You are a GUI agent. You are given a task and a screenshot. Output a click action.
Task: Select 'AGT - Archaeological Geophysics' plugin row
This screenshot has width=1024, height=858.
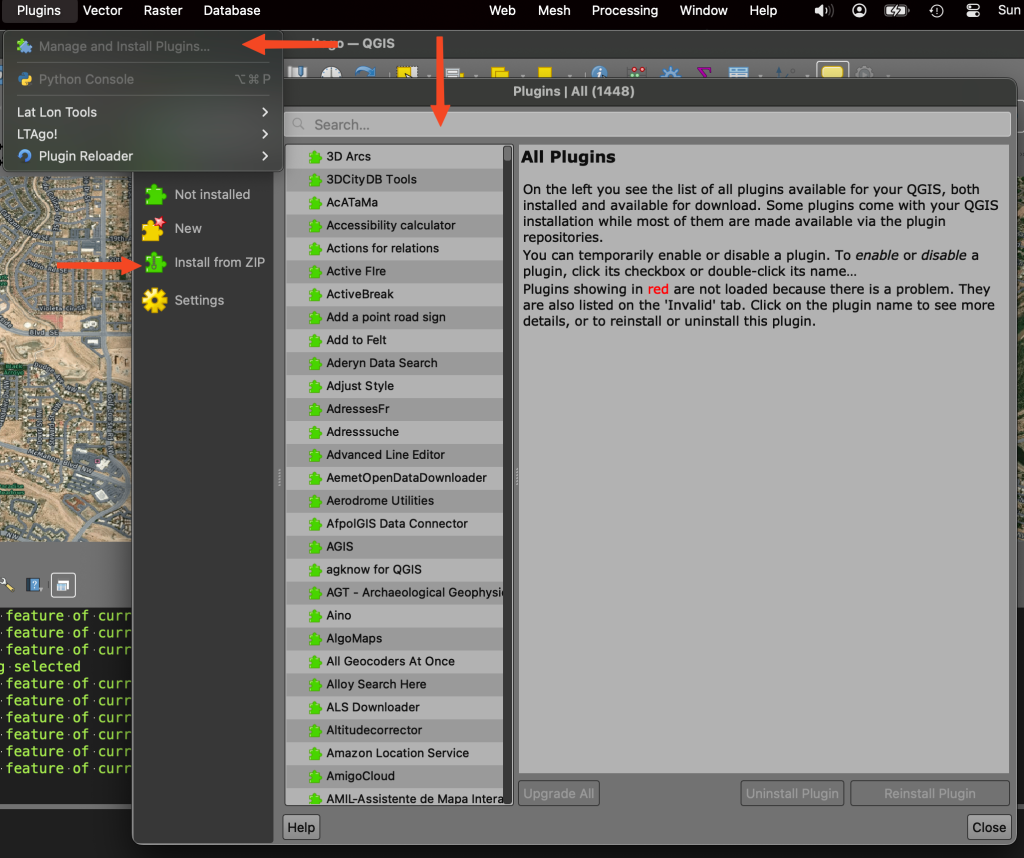[394, 592]
